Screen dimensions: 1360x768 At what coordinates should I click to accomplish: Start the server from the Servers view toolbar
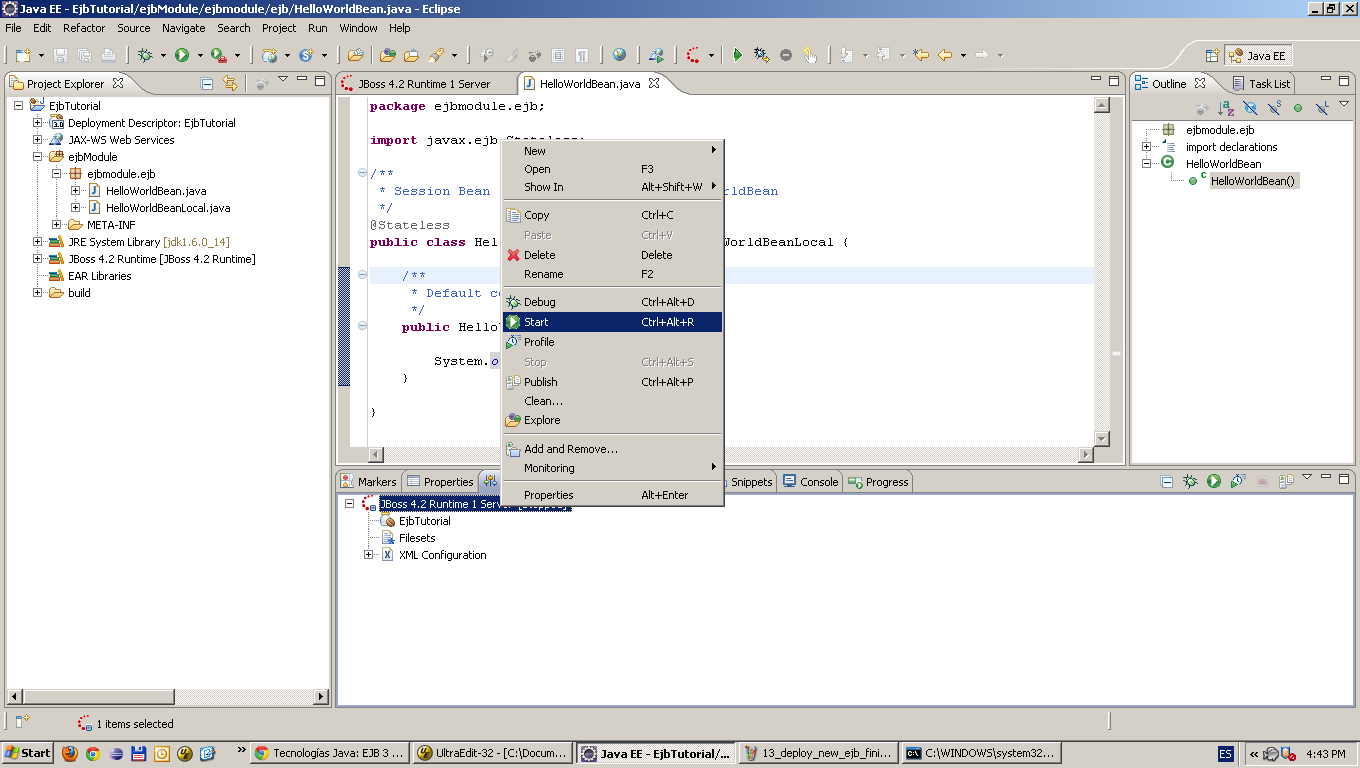[1214, 480]
